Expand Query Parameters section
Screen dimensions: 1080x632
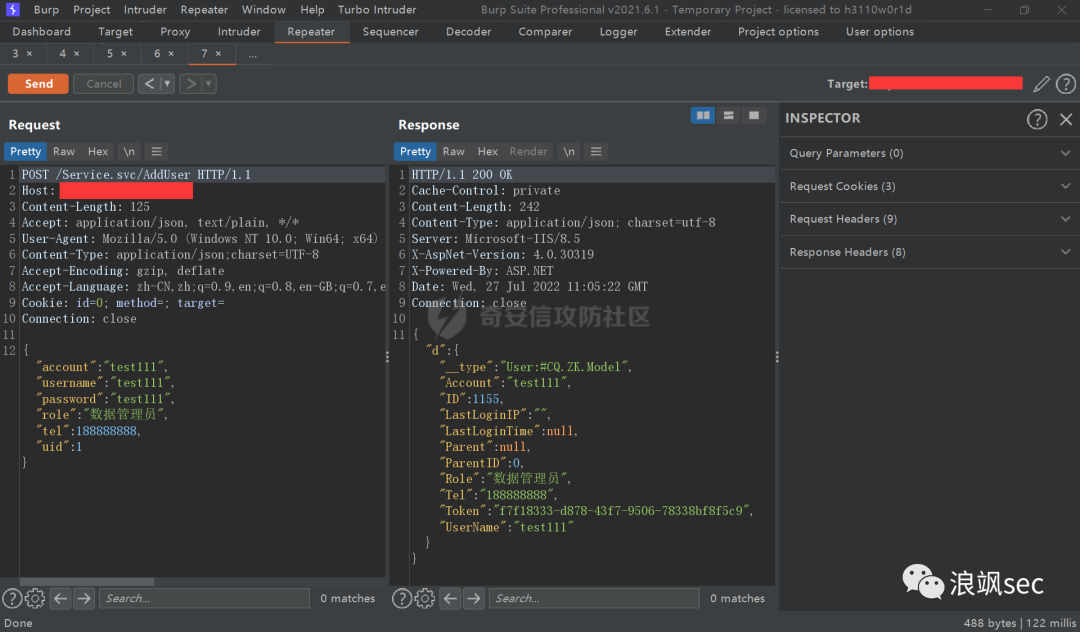928,153
